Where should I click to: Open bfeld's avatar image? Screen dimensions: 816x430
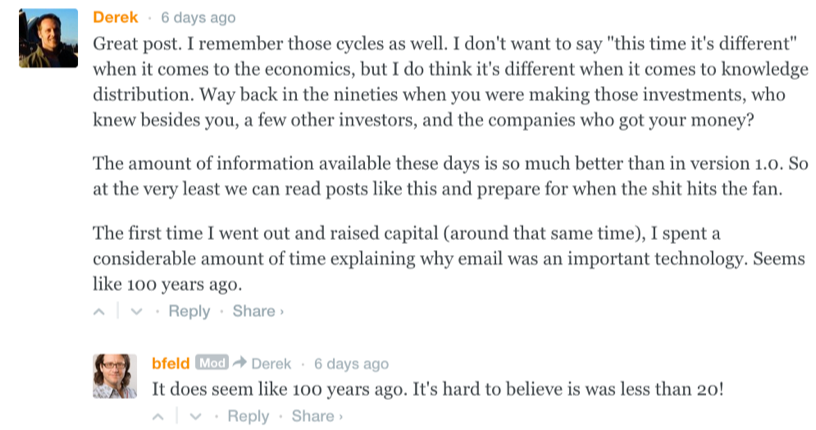pos(115,377)
